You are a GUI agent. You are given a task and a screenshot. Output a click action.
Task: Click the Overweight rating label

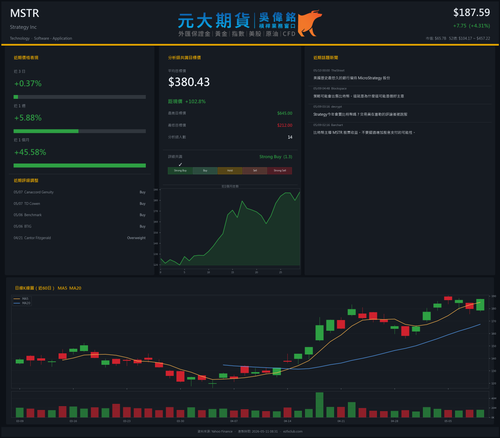click(136, 238)
